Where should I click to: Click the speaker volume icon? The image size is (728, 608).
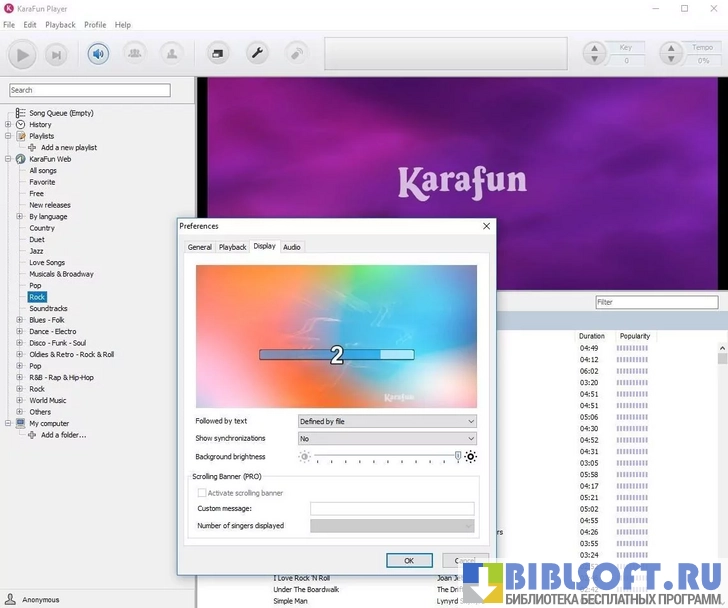pyautogui.click(x=98, y=54)
